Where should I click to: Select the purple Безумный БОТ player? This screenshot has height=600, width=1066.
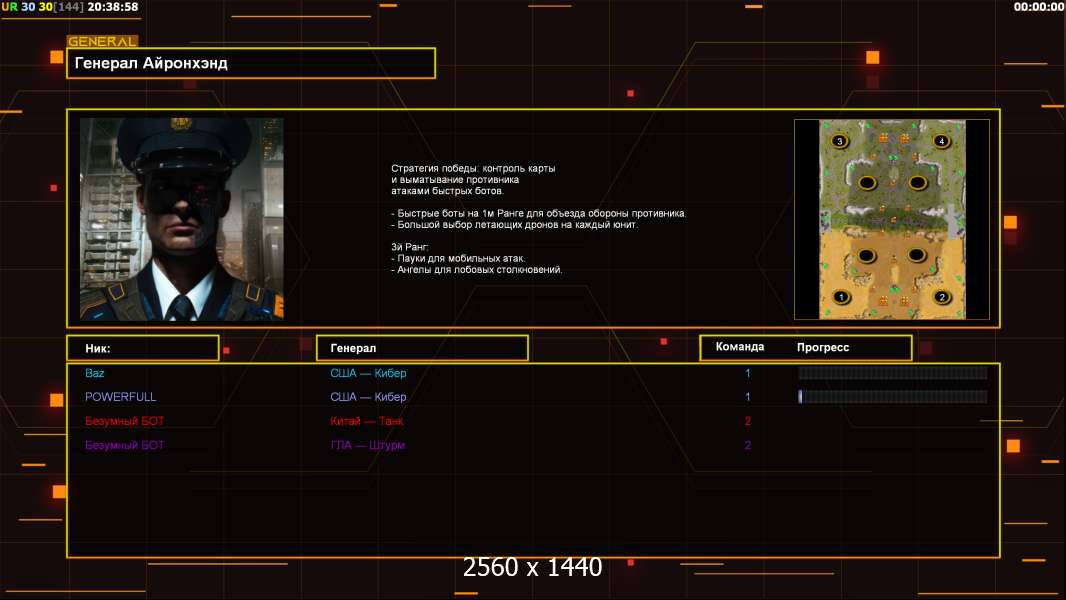tap(124, 445)
